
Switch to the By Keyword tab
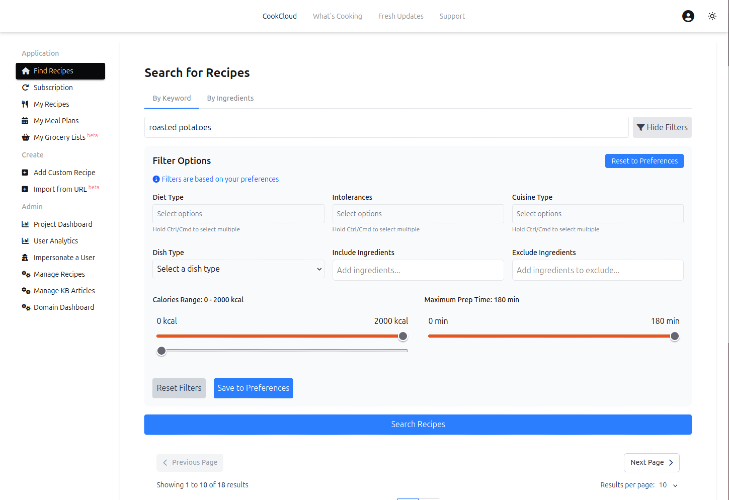pos(172,99)
